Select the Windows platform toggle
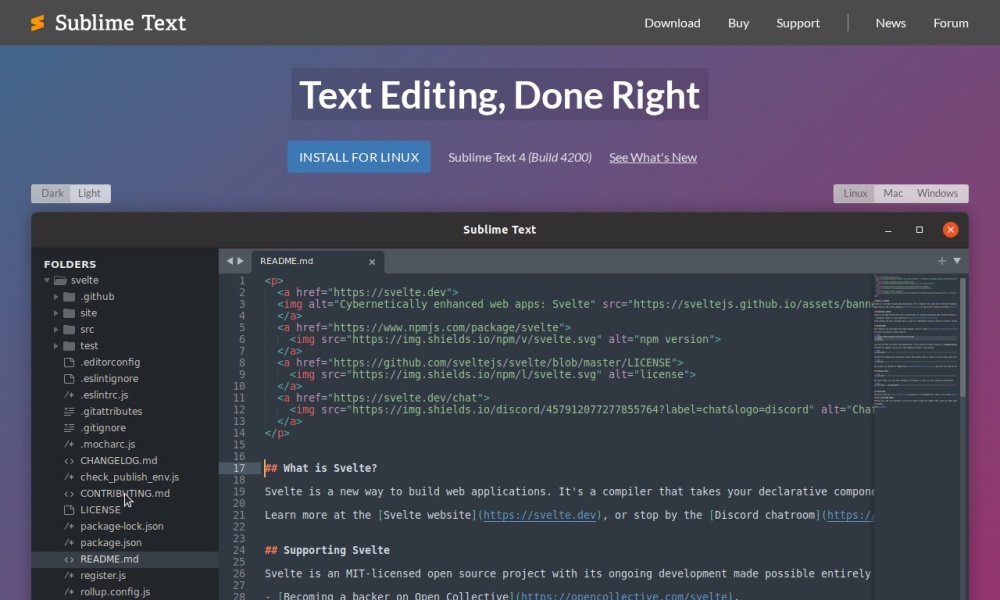 coord(938,193)
